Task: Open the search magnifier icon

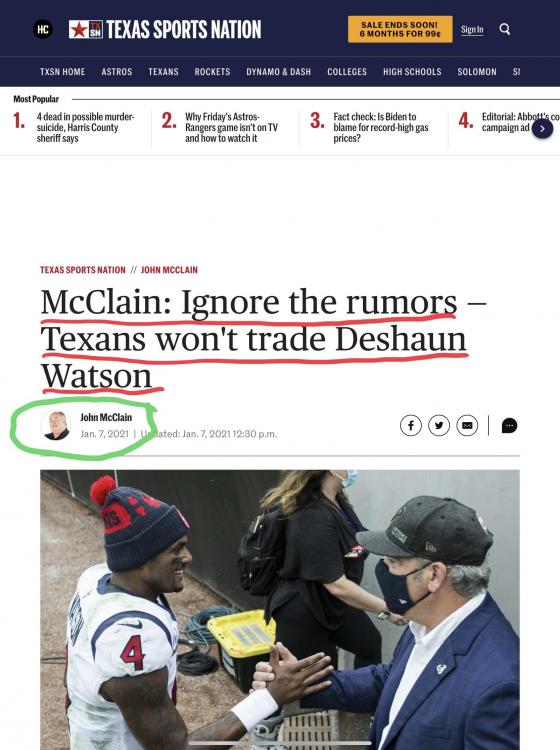Action: [505, 29]
